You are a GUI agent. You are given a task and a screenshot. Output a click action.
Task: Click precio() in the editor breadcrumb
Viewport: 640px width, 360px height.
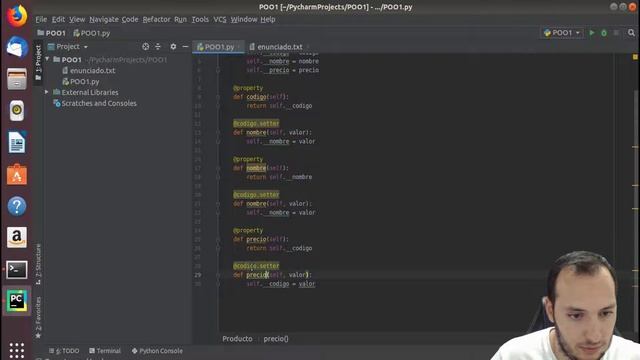[x=276, y=339]
